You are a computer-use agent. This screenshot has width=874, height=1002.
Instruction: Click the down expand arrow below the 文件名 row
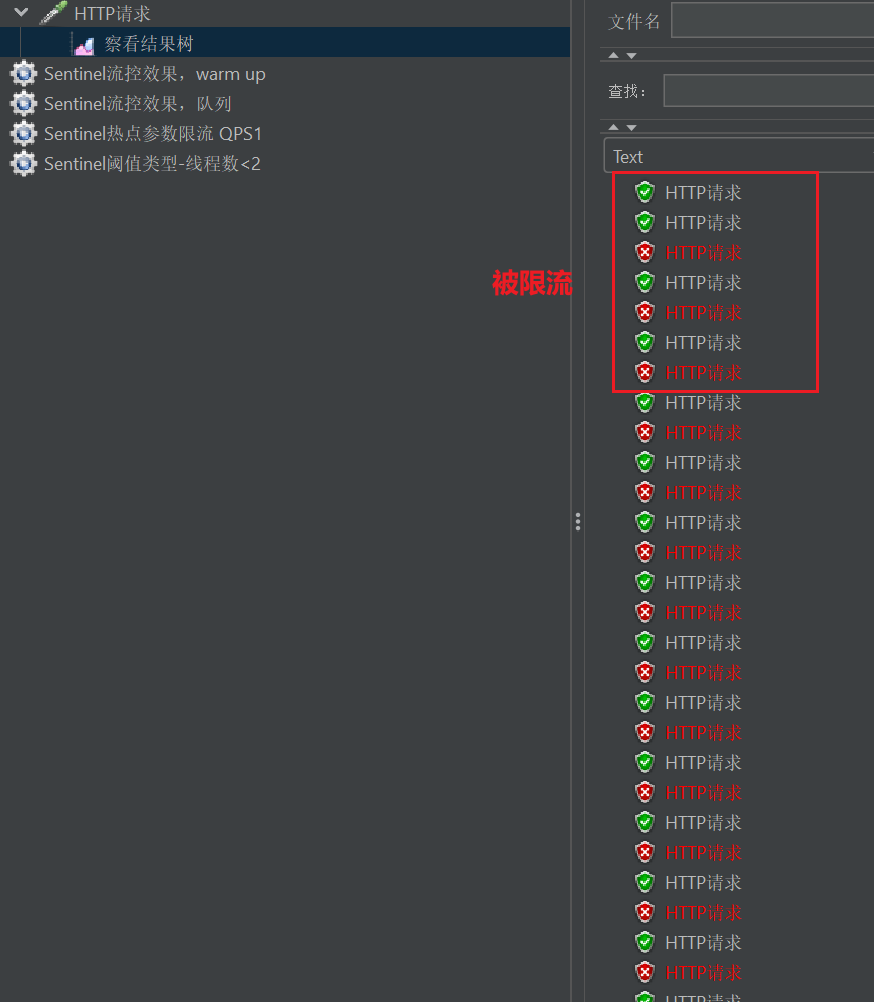coord(631,56)
